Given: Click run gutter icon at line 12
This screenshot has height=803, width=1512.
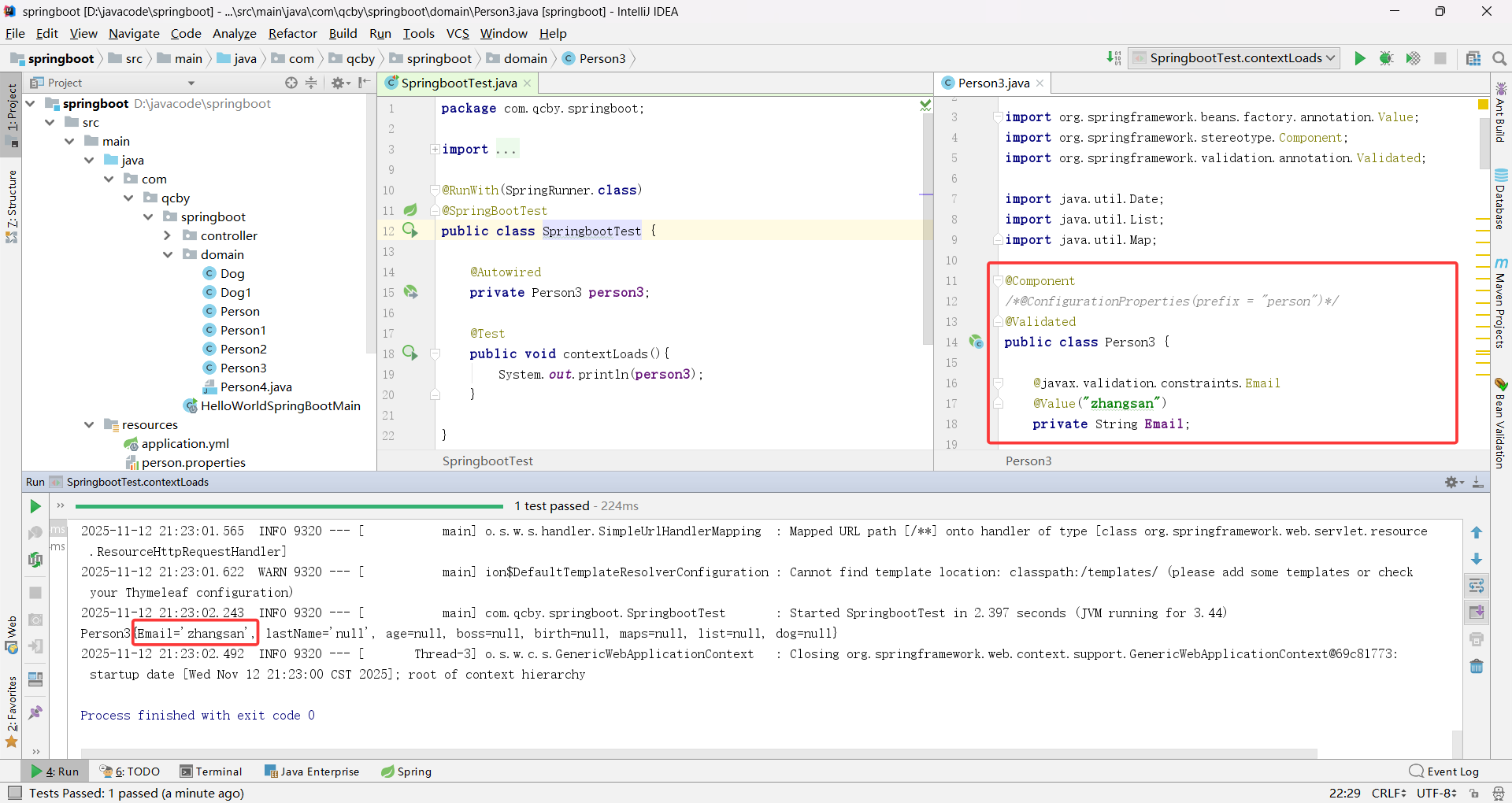Looking at the screenshot, I should (410, 230).
